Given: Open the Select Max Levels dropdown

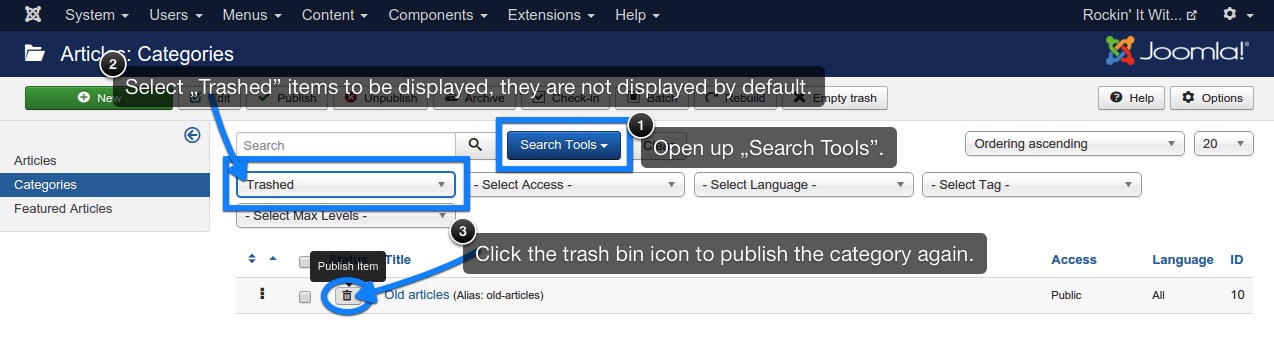Looking at the screenshot, I should [x=346, y=215].
